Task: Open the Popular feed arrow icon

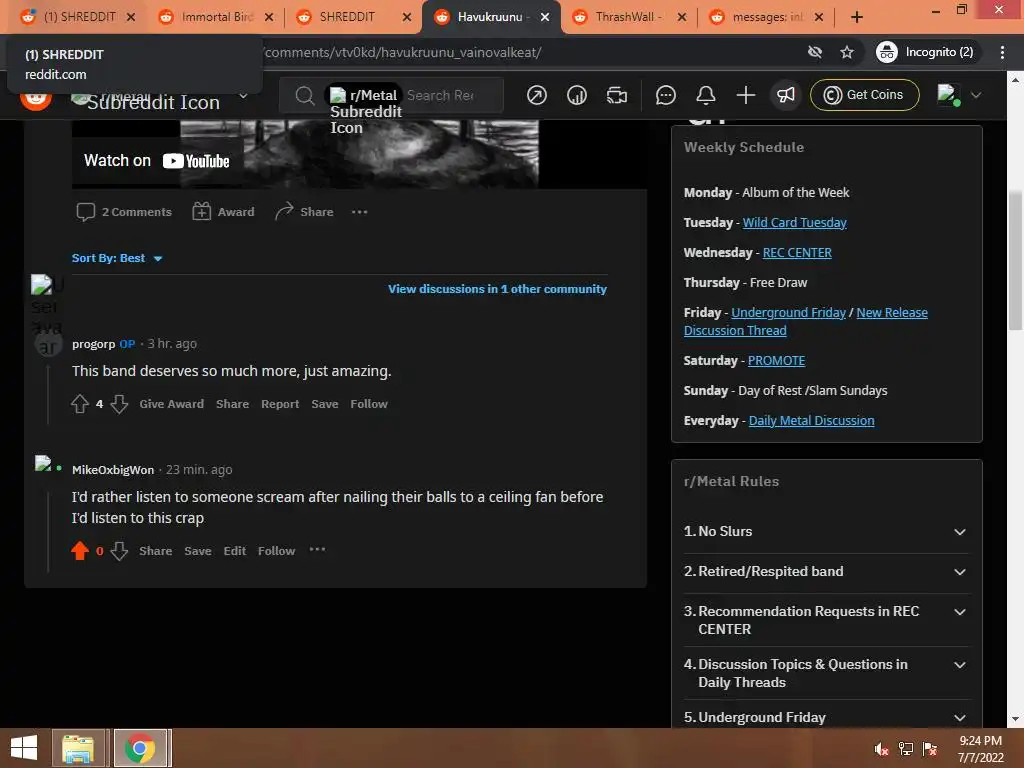Action: click(537, 95)
